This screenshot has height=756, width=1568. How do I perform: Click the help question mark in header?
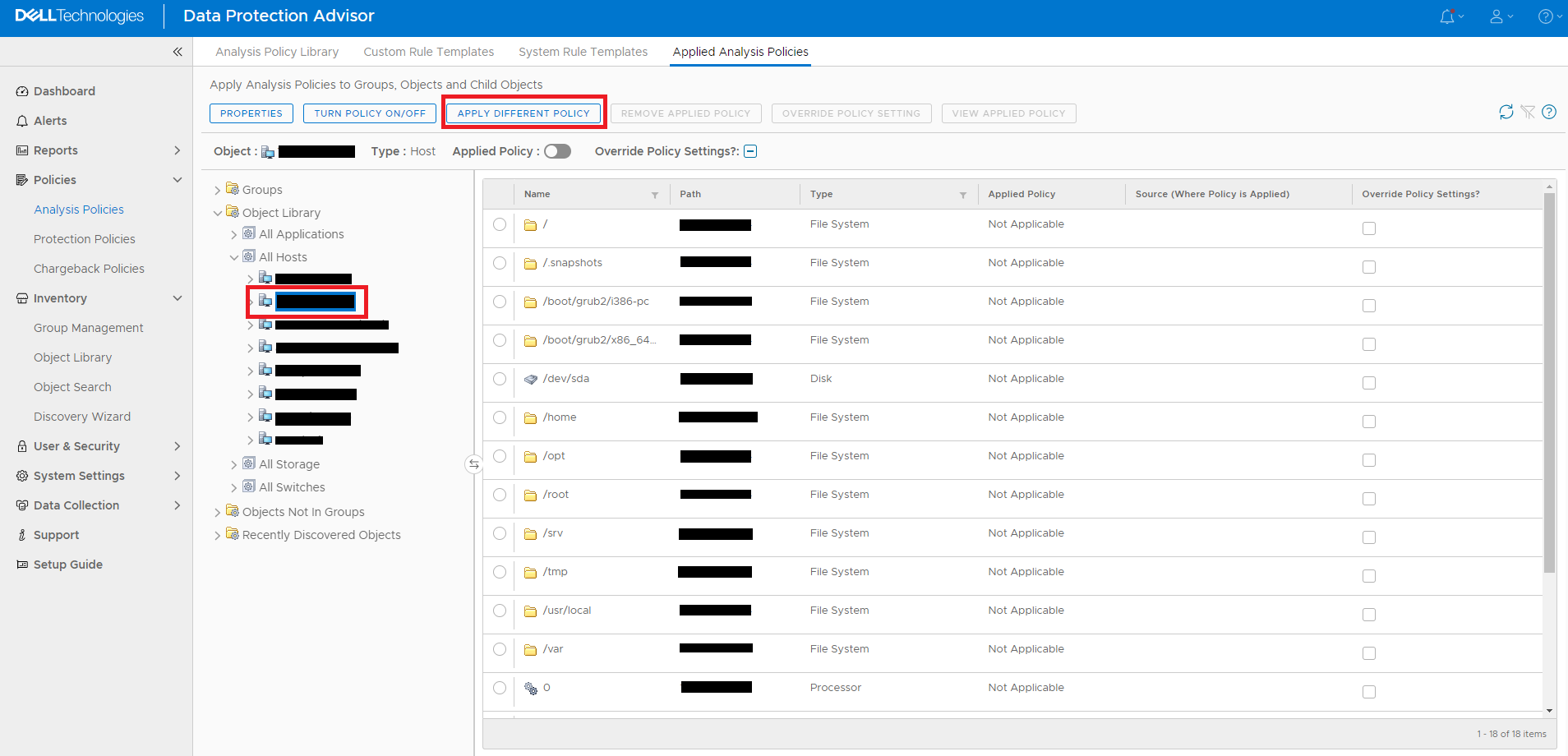click(x=1545, y=16)
